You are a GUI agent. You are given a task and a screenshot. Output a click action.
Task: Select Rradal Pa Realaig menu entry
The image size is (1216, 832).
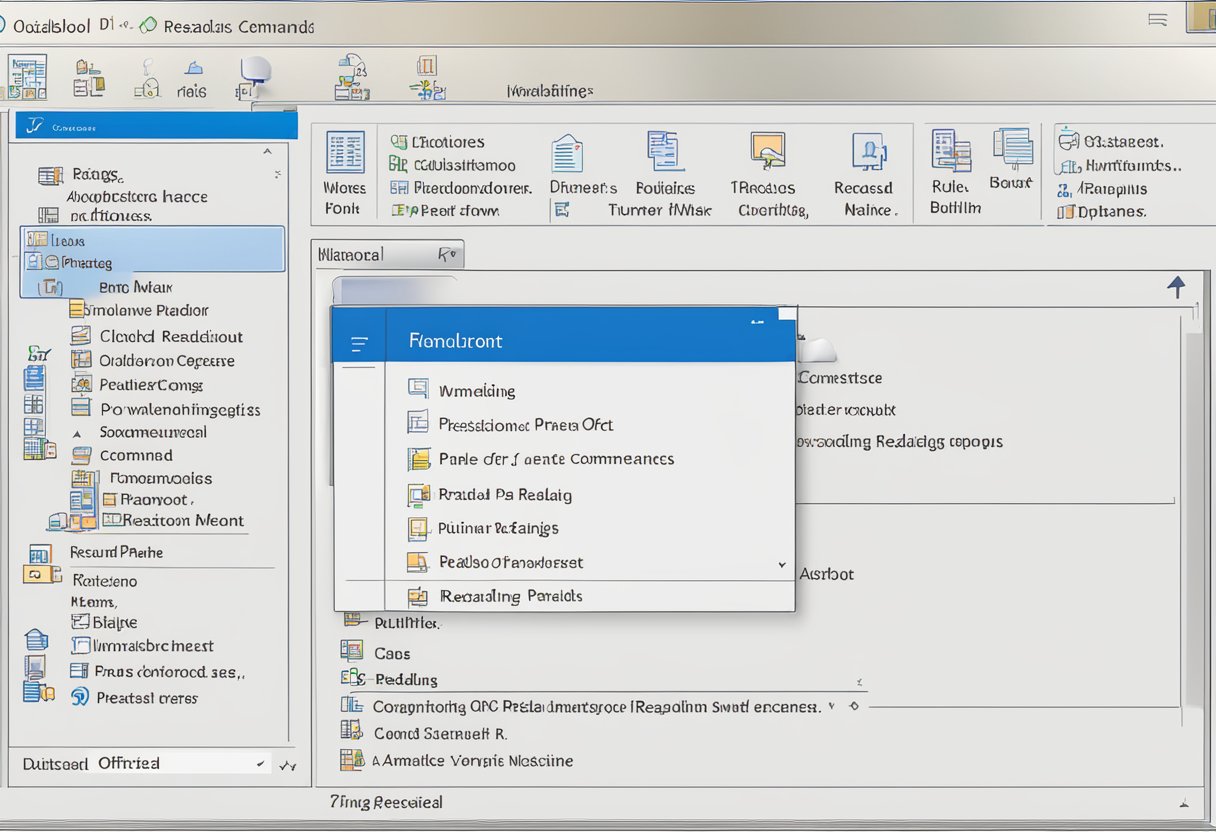tap(504, 494)
